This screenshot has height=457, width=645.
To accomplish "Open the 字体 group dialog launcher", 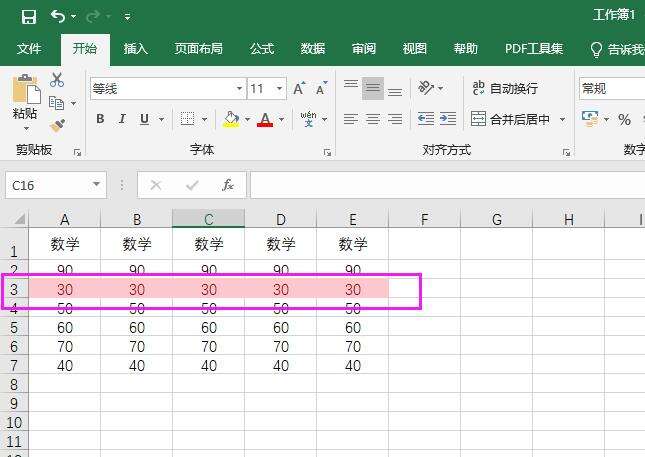I will [x=327, y=153].
